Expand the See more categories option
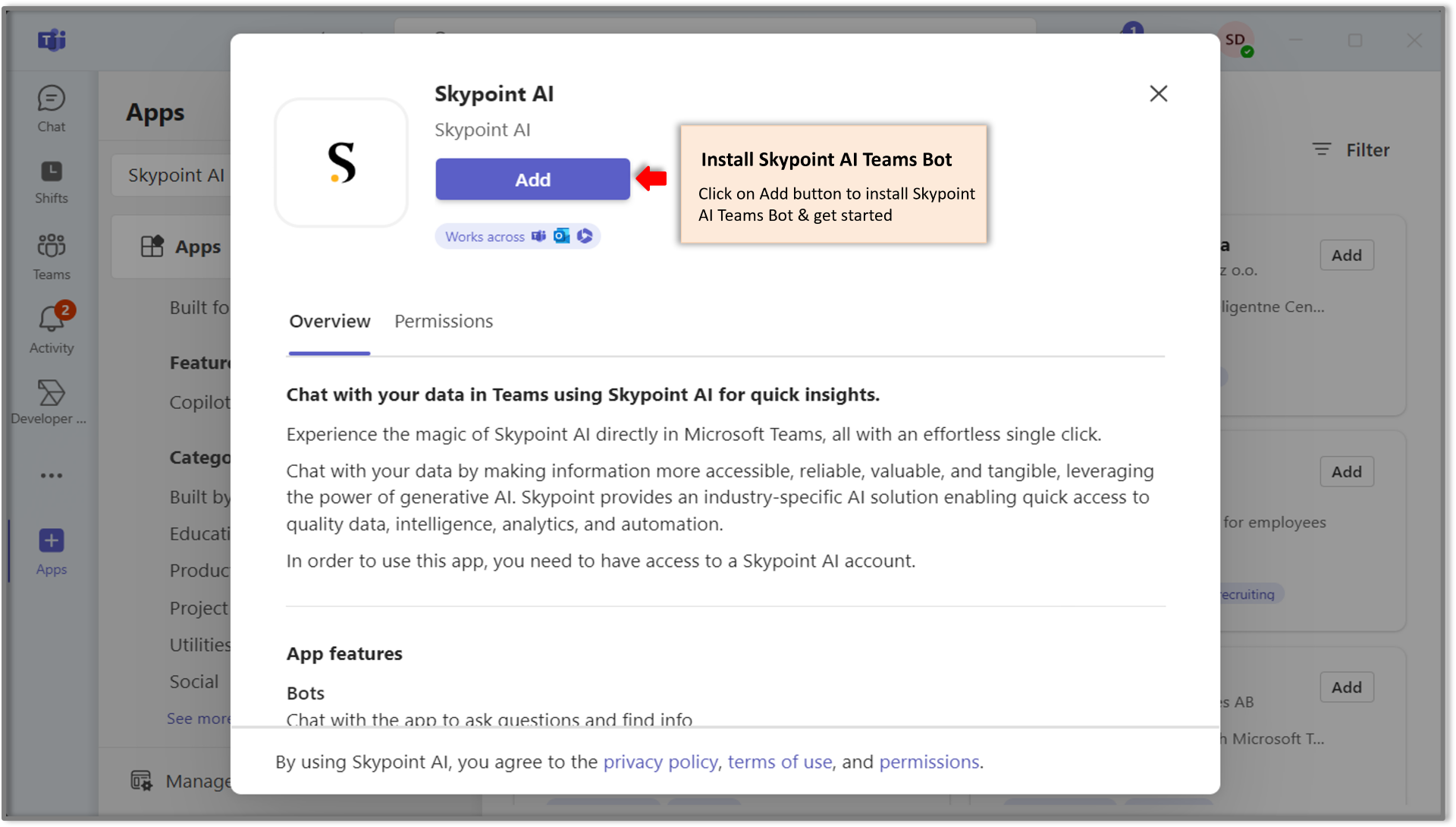 (199, 717)
